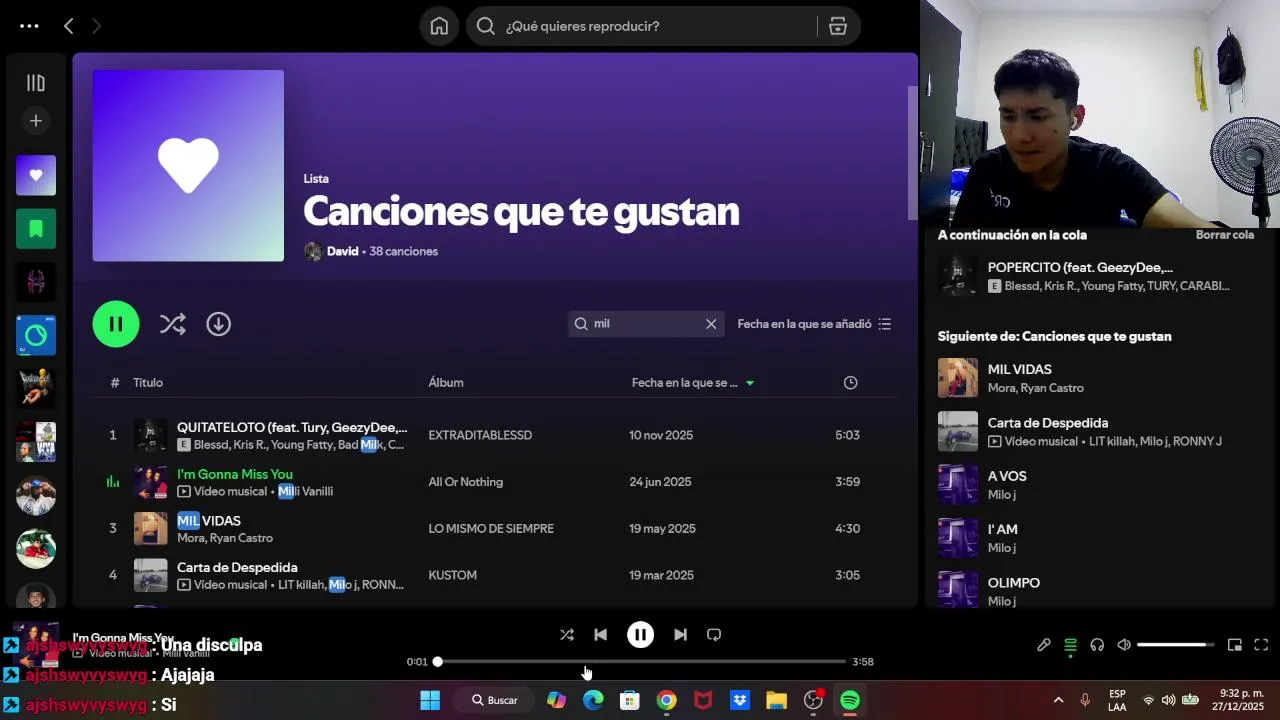Select MIL VIDAS in the queue panel
Viewport: 1280px width, 720px height.
click(x=1020, y=369)
